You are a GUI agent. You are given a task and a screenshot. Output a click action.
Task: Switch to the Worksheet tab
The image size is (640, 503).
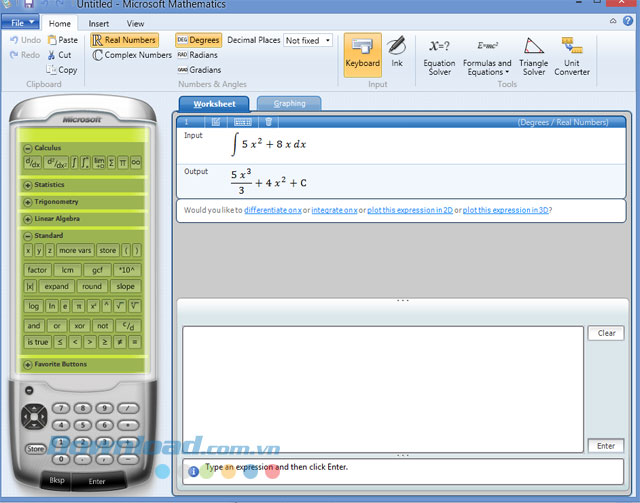214,104
